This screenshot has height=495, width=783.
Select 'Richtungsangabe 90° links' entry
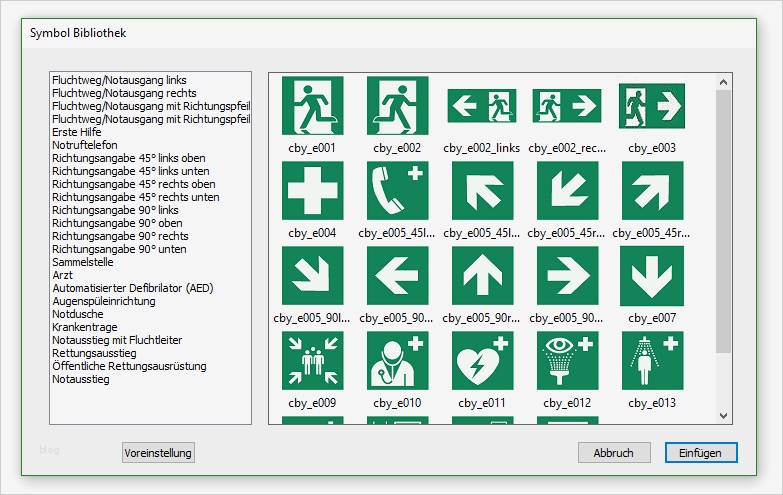[x=115, y=210]
